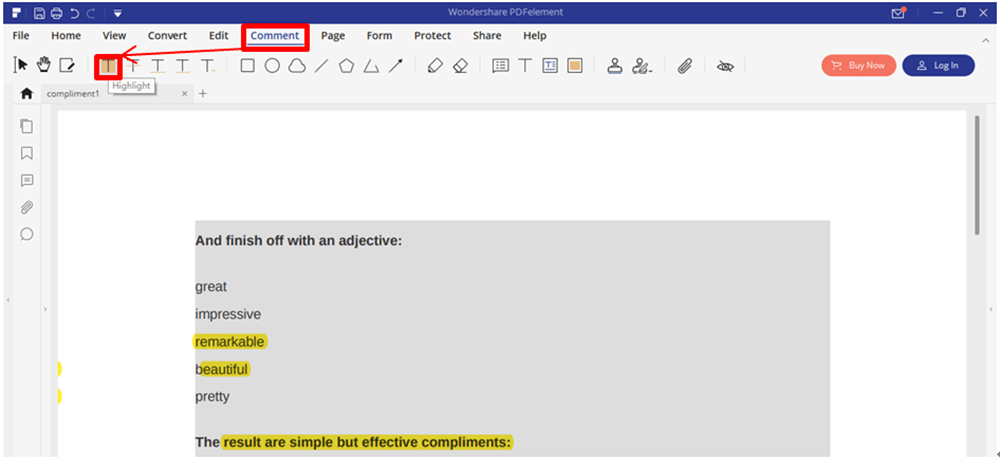Open the Protect menu tab
This screenshot has width=1000, height=458.
coord(432,36)
